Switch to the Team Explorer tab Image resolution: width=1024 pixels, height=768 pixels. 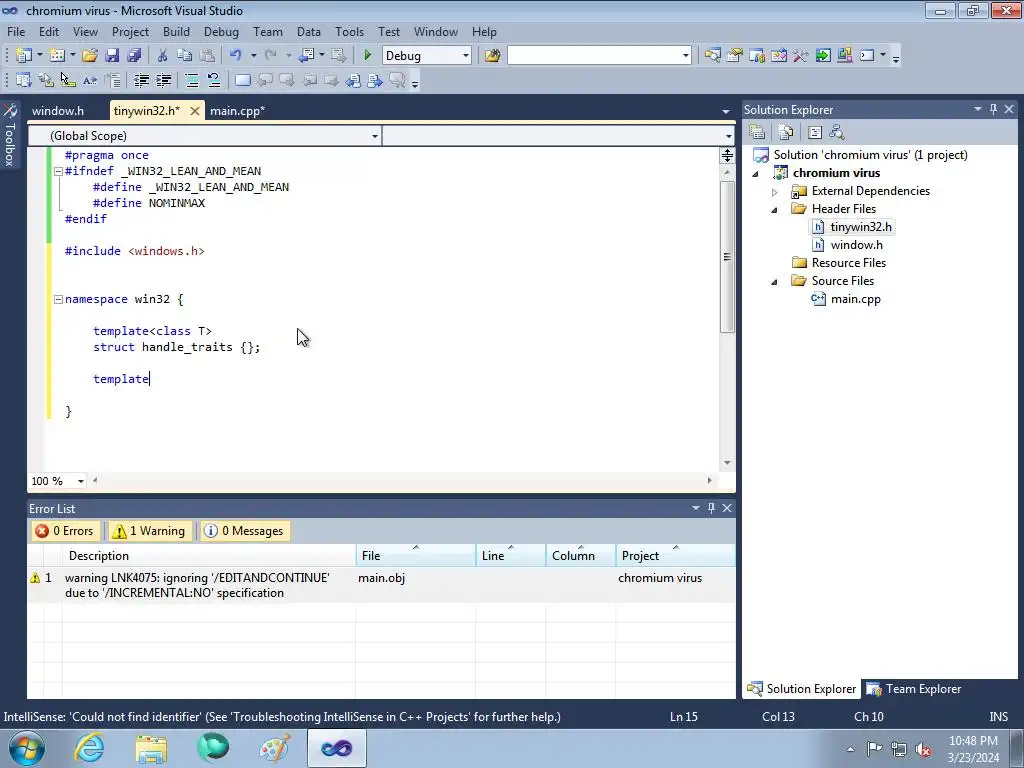(x=914, y=689)
